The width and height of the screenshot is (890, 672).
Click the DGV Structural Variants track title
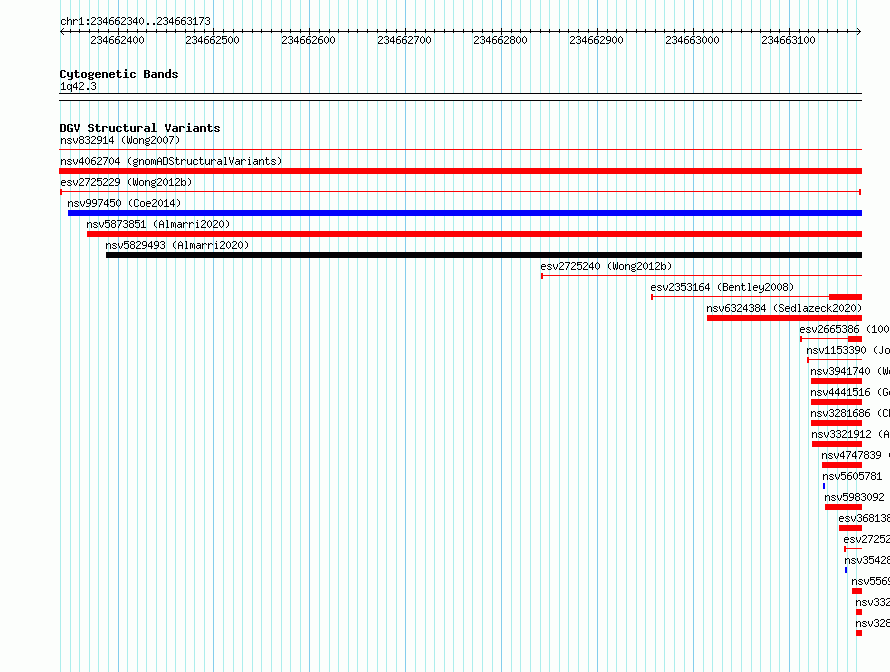[x=140, y=128]
